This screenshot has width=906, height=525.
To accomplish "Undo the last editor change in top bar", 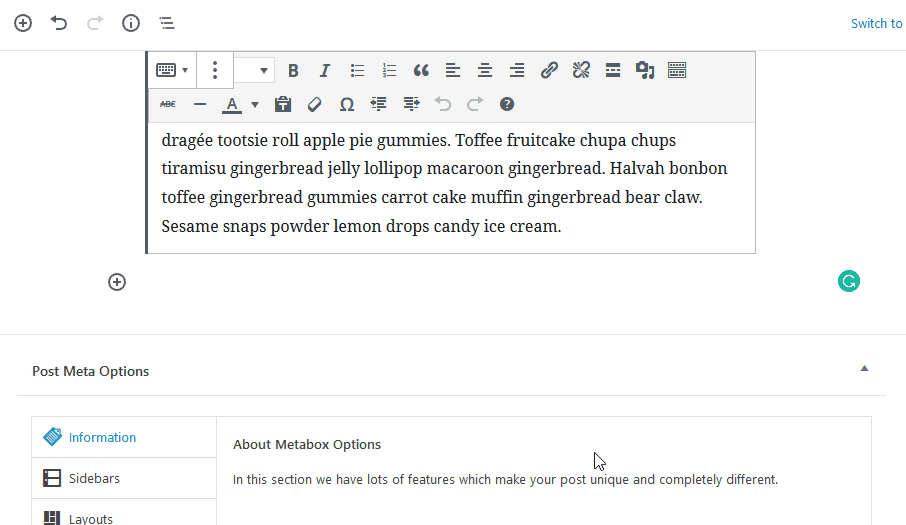I will click(x=59, y=23).
